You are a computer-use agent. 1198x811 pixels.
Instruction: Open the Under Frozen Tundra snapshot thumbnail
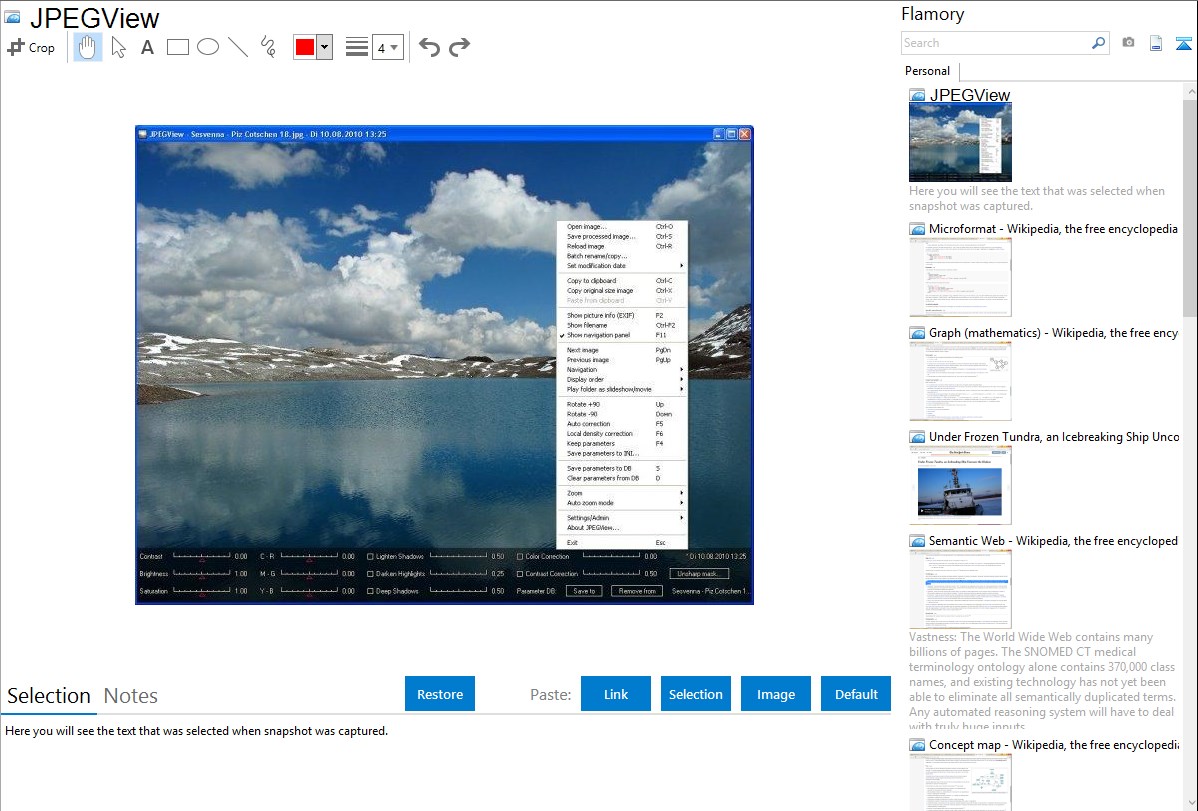tap(960, 485)
